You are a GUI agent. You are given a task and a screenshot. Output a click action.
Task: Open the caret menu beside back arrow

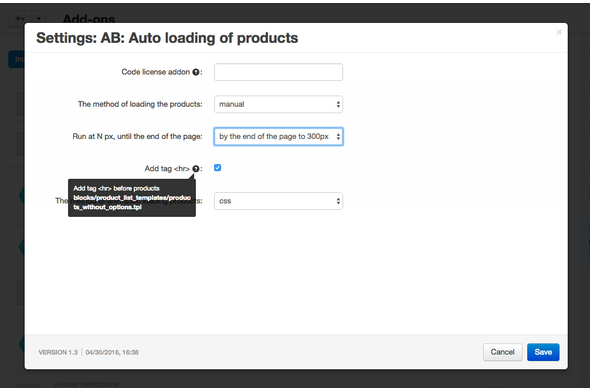39,18
